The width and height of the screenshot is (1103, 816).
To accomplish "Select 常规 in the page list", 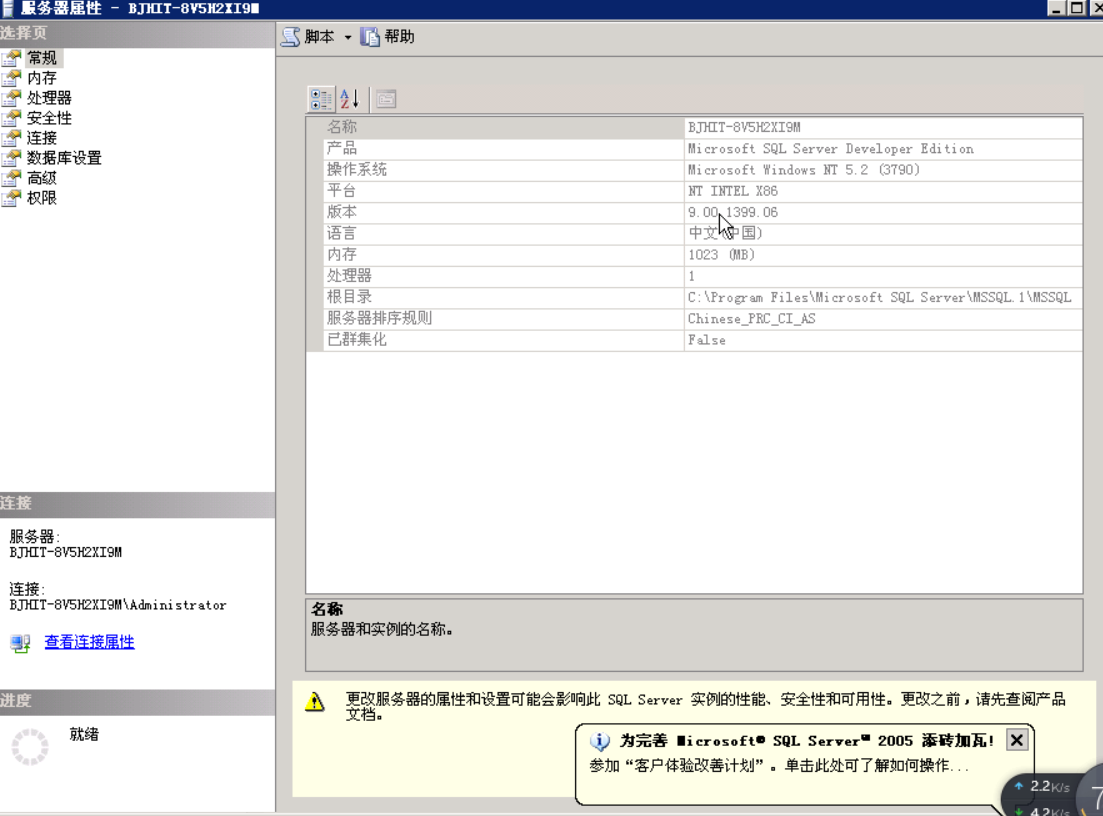I will [42, 58].
